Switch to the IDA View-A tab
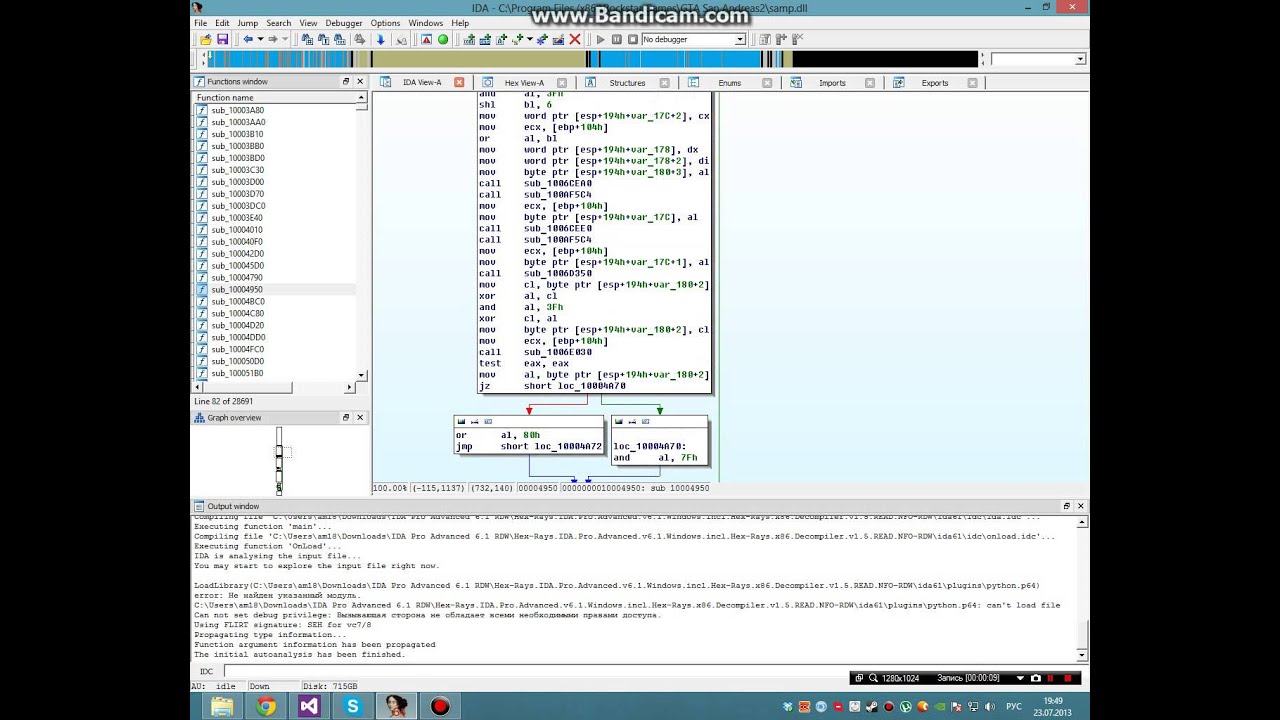1280x720 pixels. (422, 83)
